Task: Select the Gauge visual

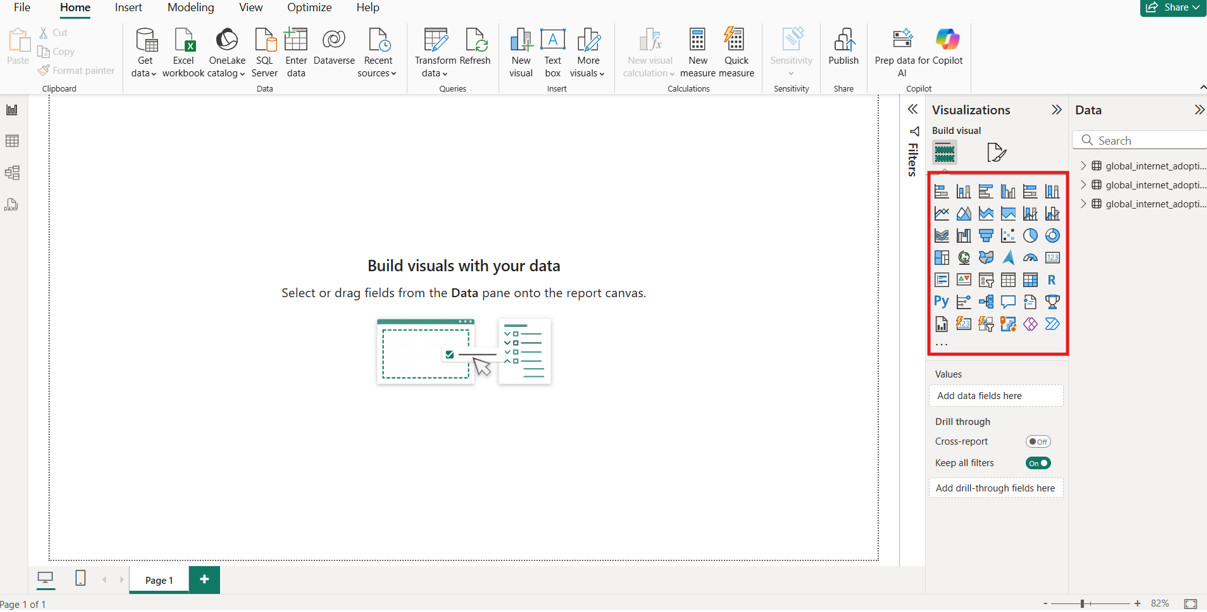Action: tap(1030, 258)
